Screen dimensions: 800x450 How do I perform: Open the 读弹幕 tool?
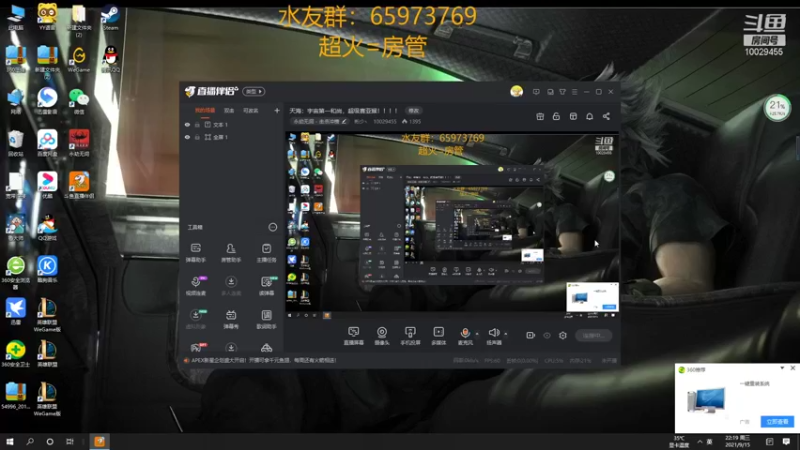point(266,285)
